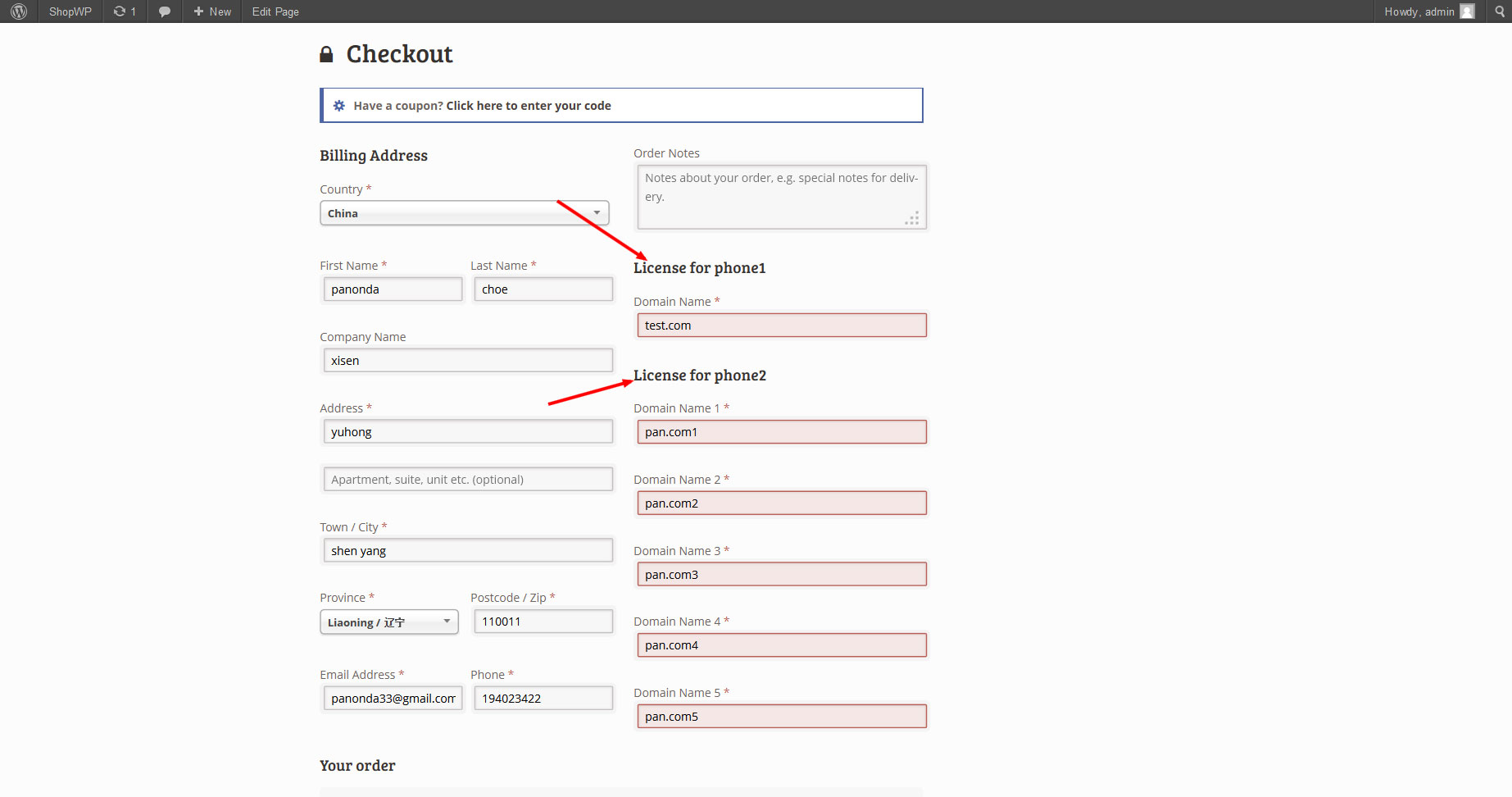
Task: Select the Domain Name field showing test.com
Action: pyautogui.click(x=781, y=325)
